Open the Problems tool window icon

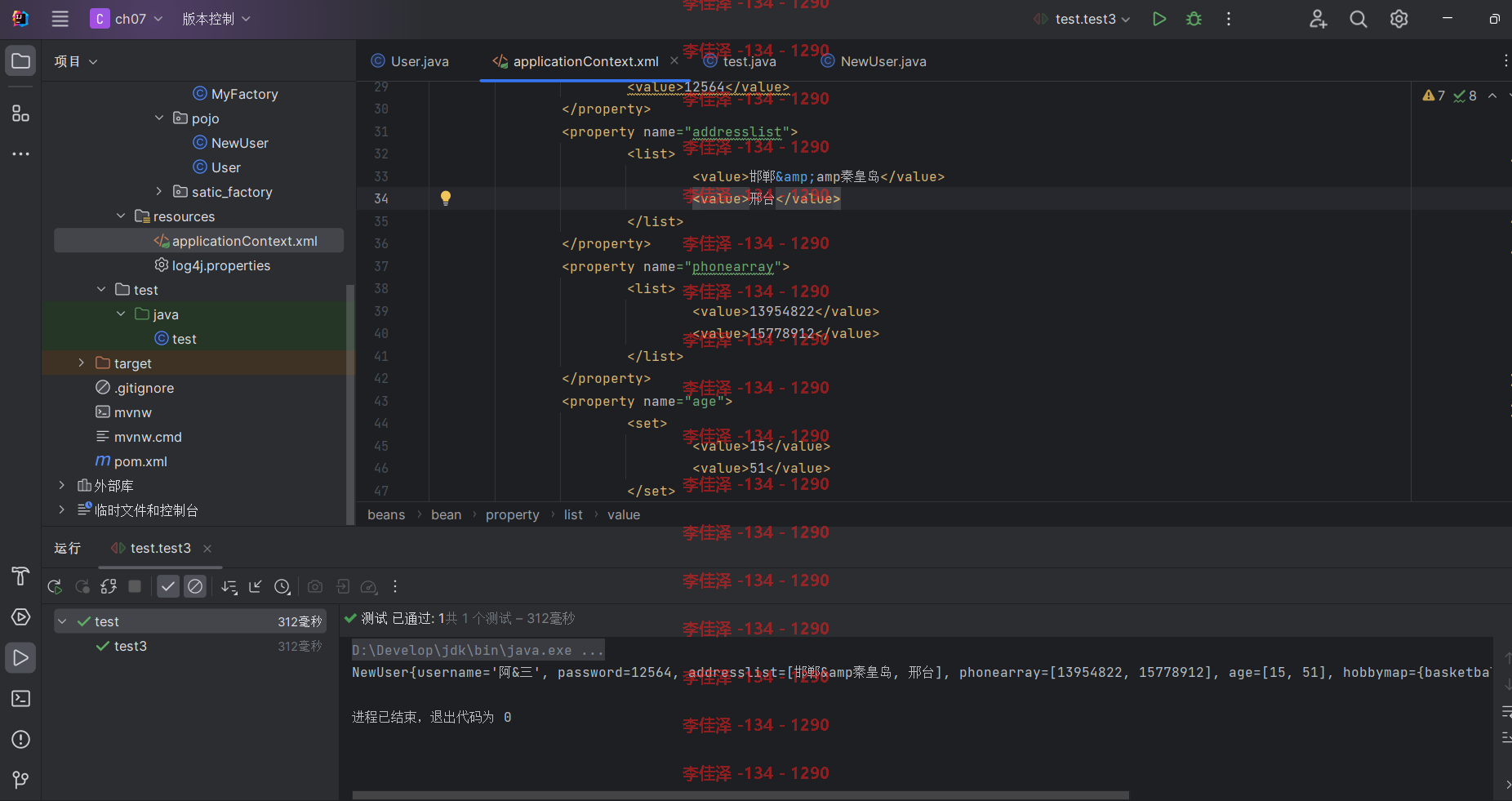tap(21, 740)
